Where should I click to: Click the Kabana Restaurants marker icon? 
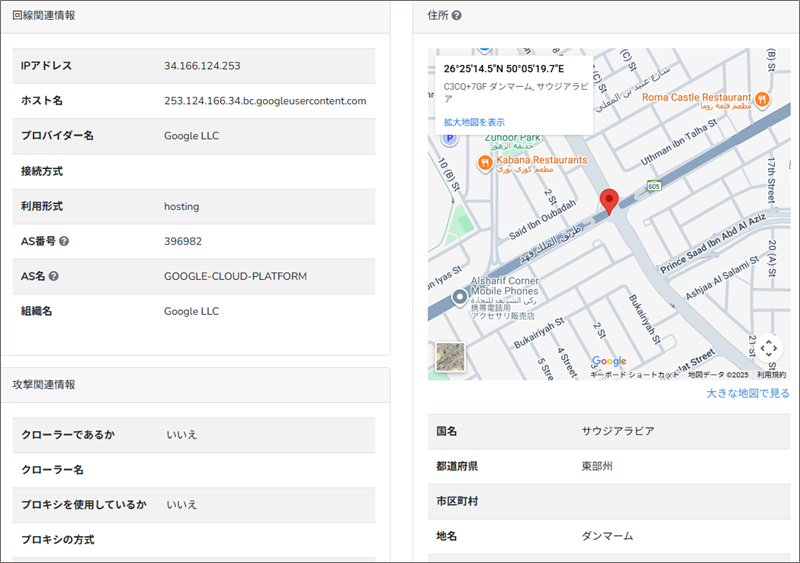tap(484, 161)
